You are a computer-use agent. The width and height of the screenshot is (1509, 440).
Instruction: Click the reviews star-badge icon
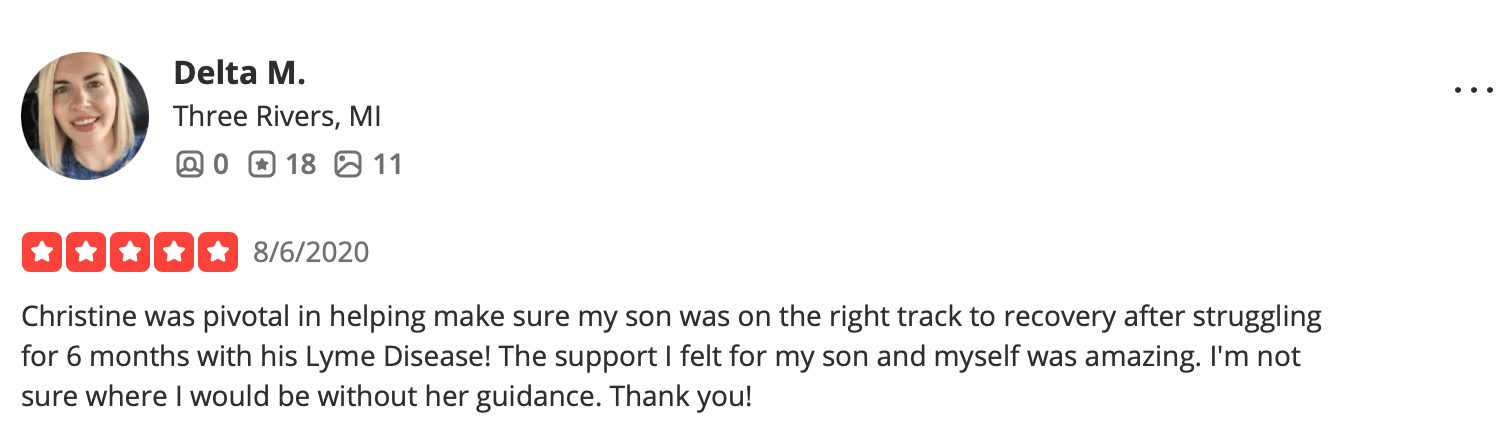[x=261, y=164]
